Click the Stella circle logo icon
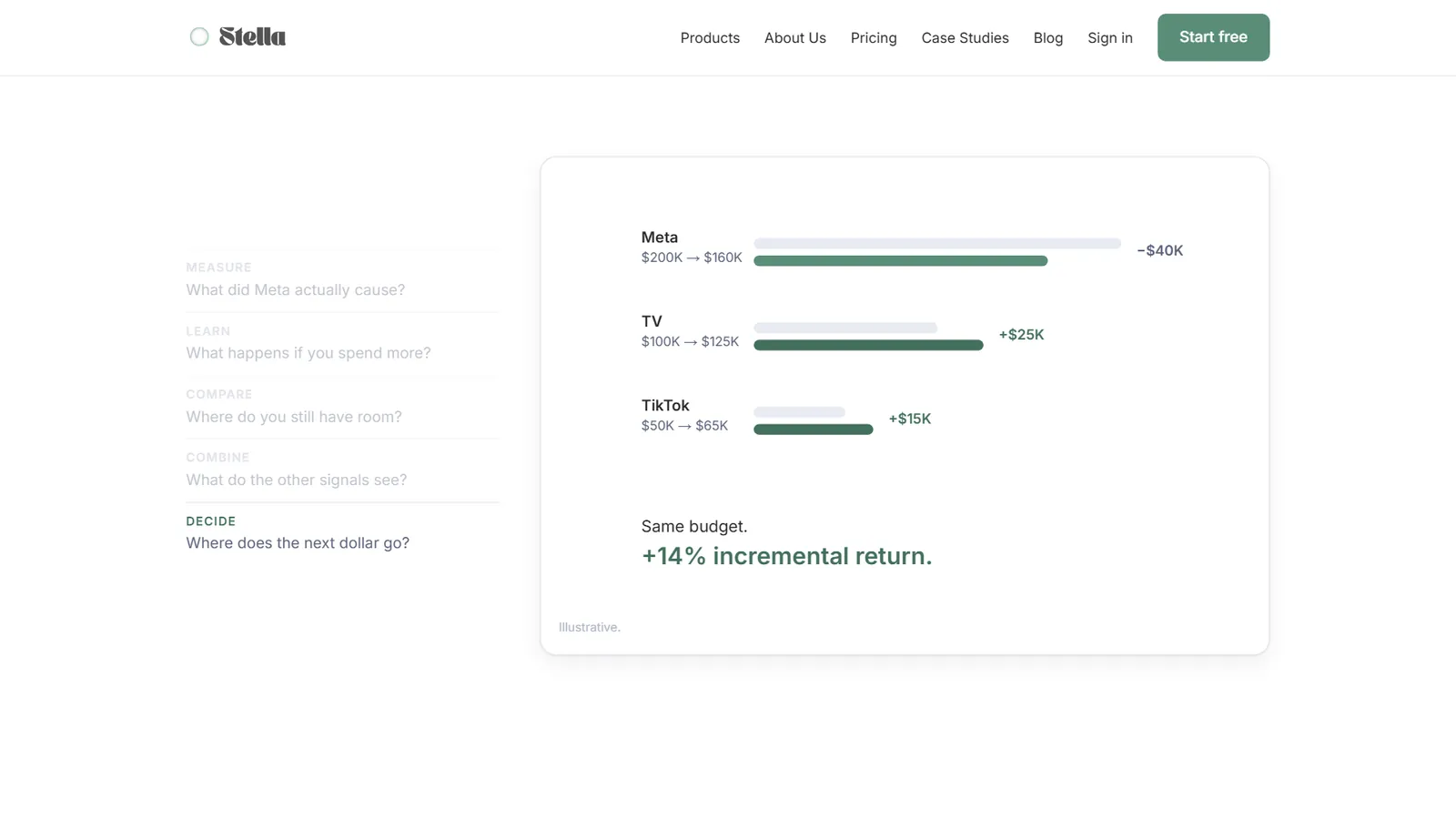 click(x=199, y=36)
